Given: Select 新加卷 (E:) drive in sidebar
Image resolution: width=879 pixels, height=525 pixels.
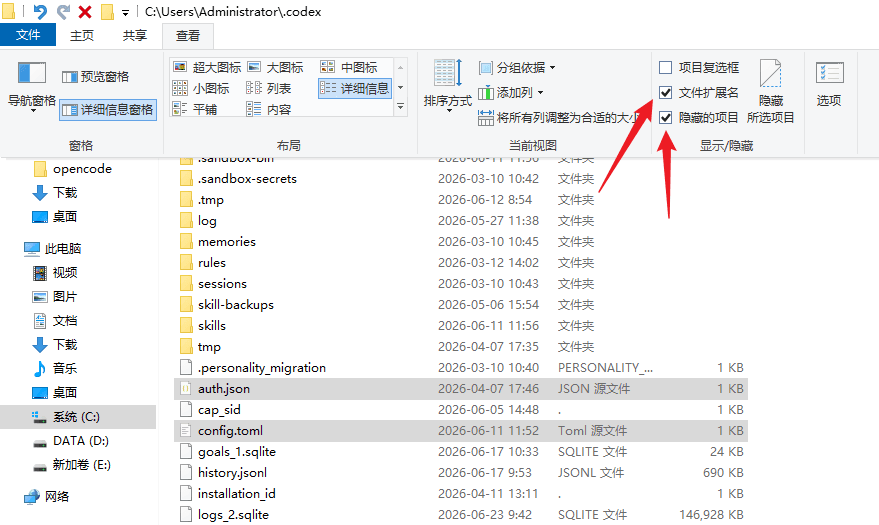Looking at the screenshot, I should click(82, 464).
